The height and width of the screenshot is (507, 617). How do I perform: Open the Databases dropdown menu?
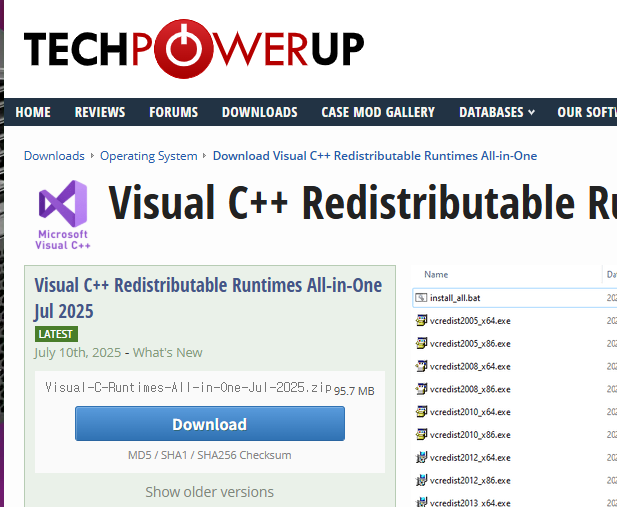497,112
